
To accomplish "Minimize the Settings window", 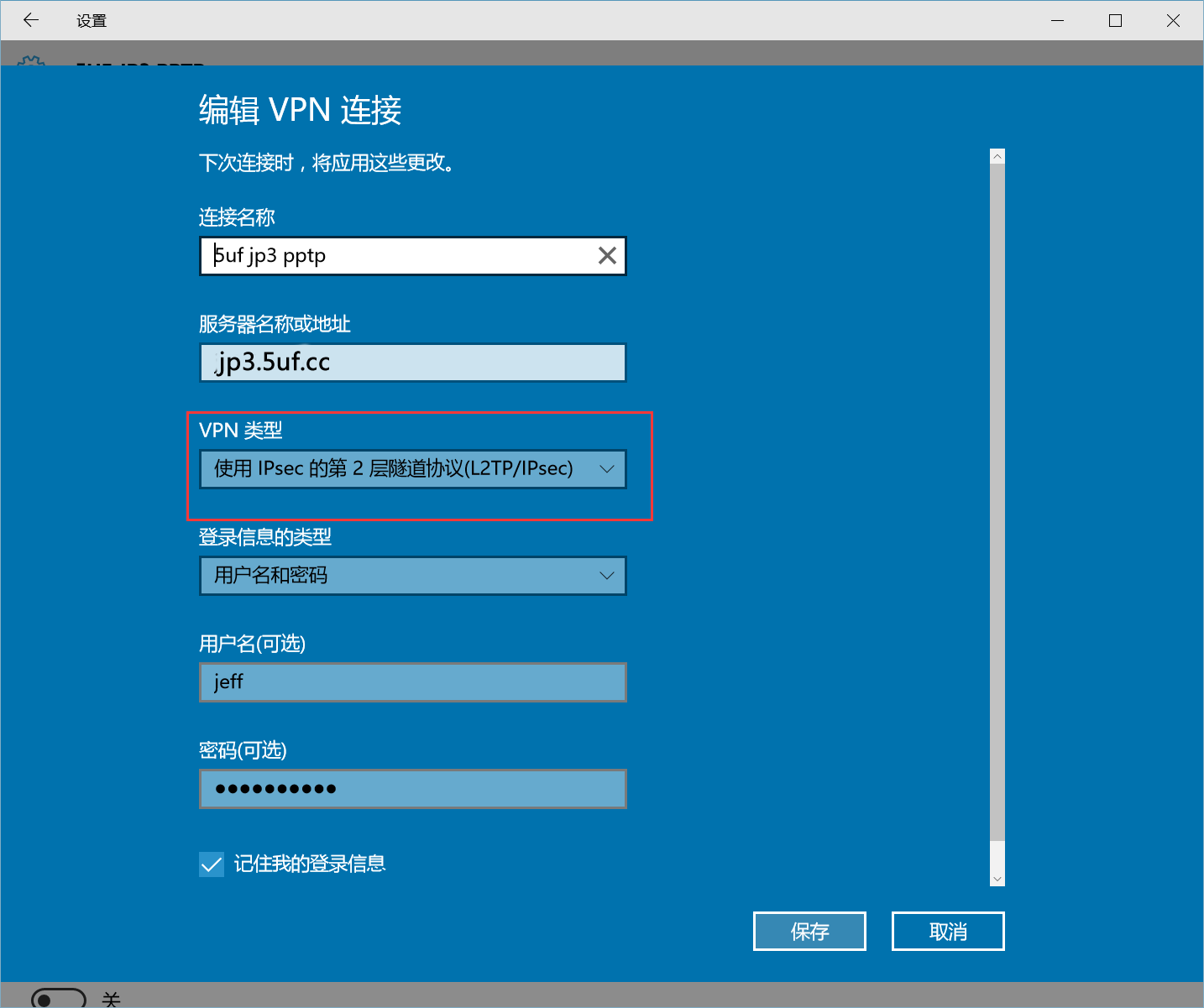I will (x=1057, y=20).
